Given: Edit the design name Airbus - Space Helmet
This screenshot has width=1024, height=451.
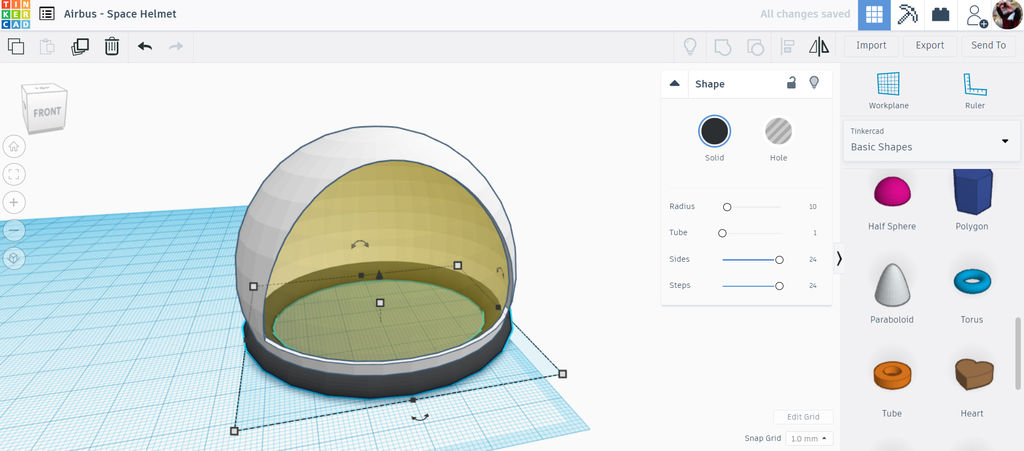Looking at the screenshot, I should point(120,14).
